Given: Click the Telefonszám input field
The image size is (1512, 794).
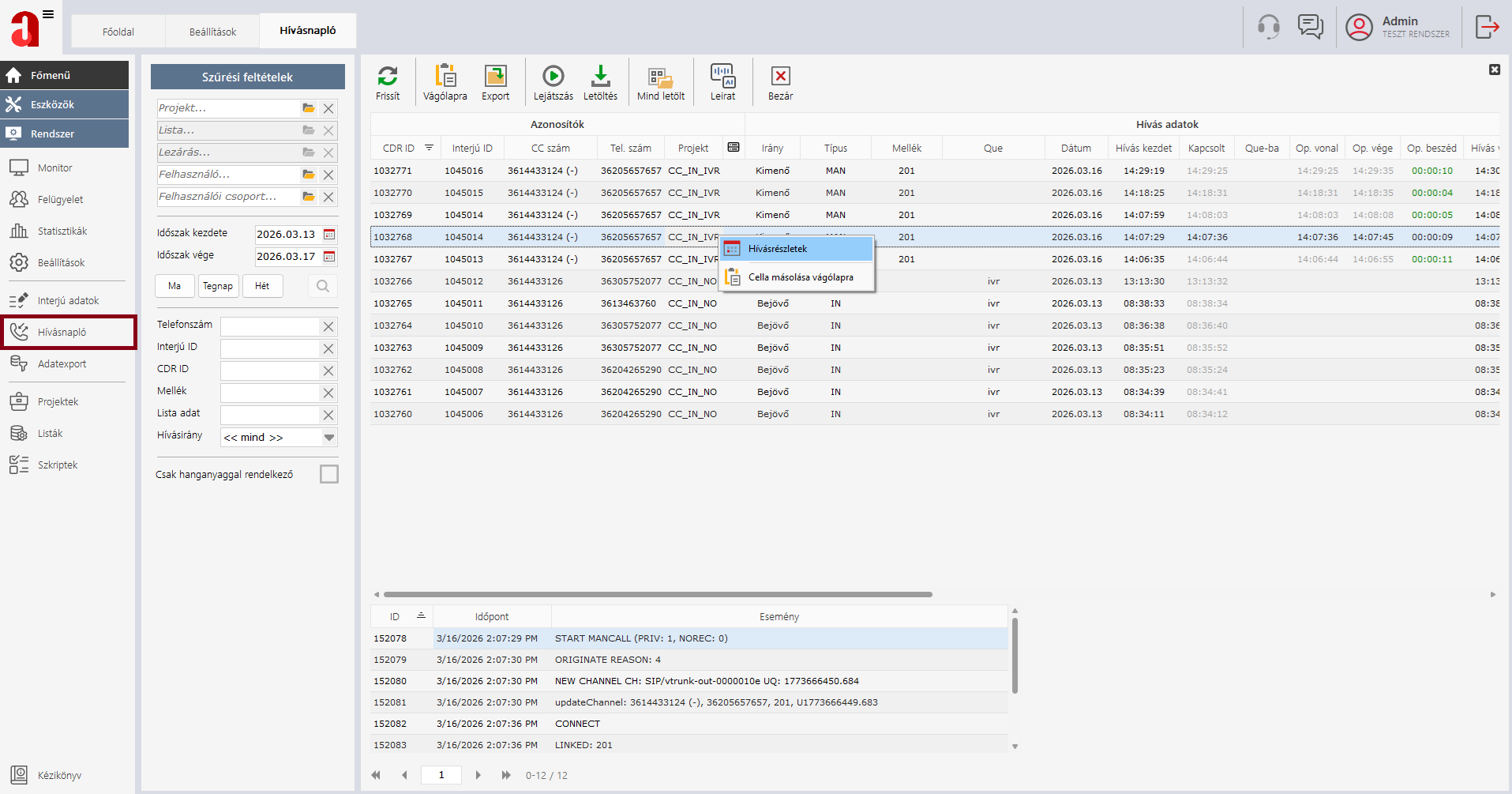Looking at the screenshot, I should point(270,326).
